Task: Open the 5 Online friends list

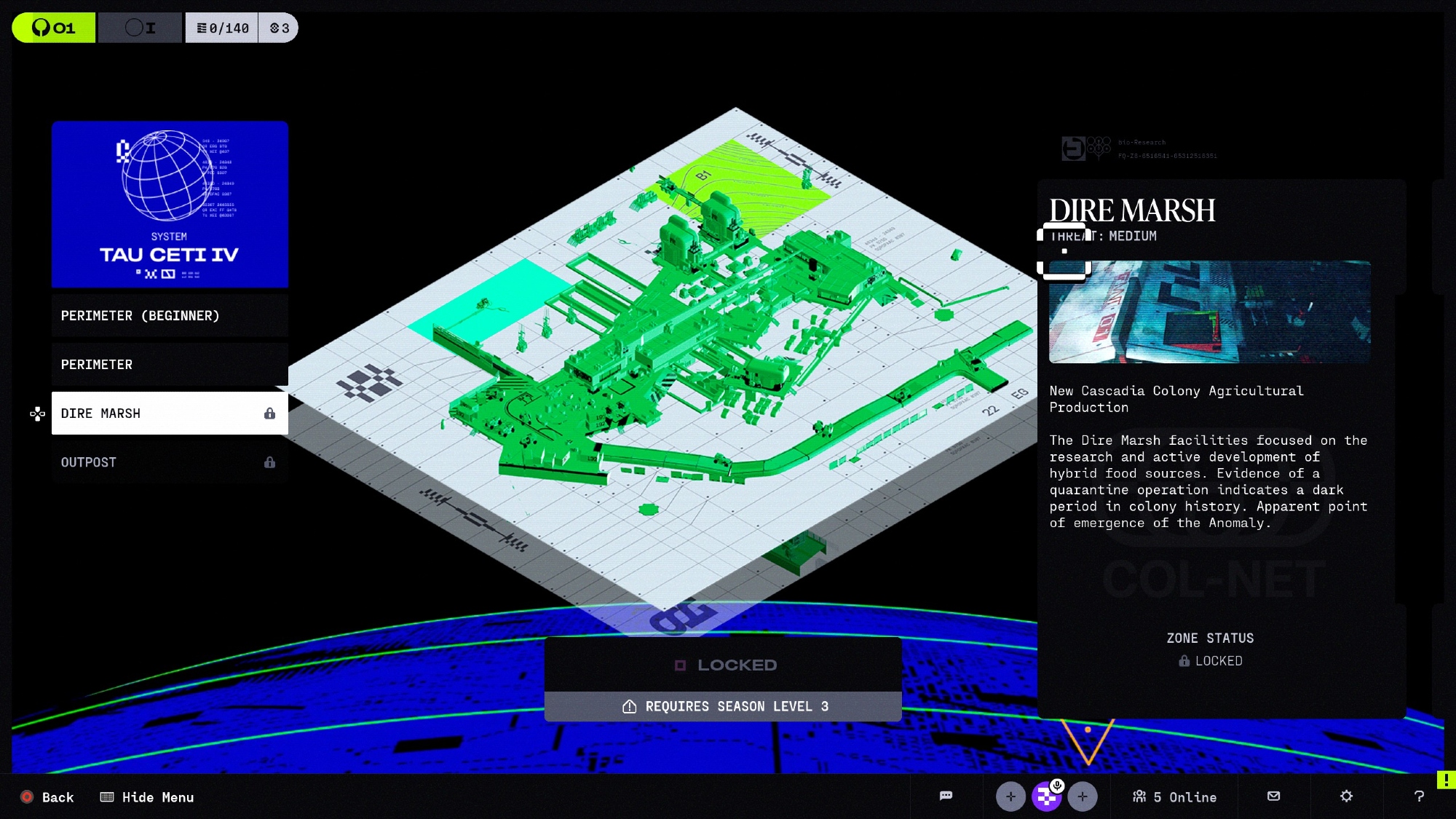Action: [x=1174, y=797]
